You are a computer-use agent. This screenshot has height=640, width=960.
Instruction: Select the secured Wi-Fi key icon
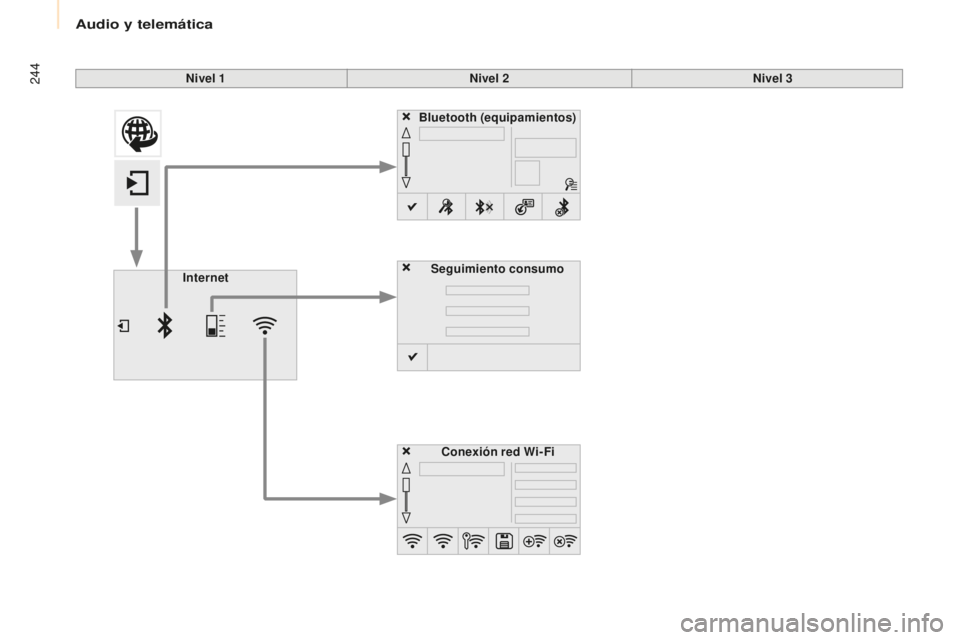[x=473, y=541]
